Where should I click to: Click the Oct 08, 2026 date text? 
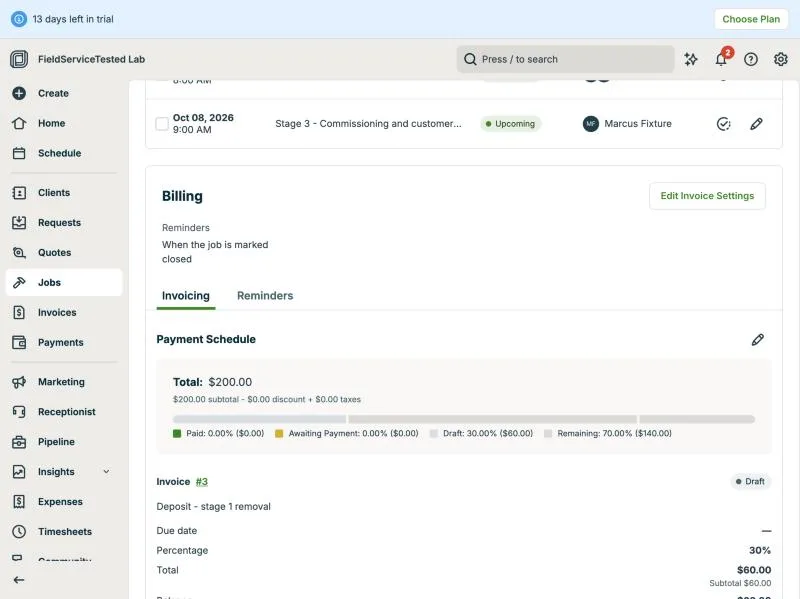pyautogui.click(x=203, y=118)
